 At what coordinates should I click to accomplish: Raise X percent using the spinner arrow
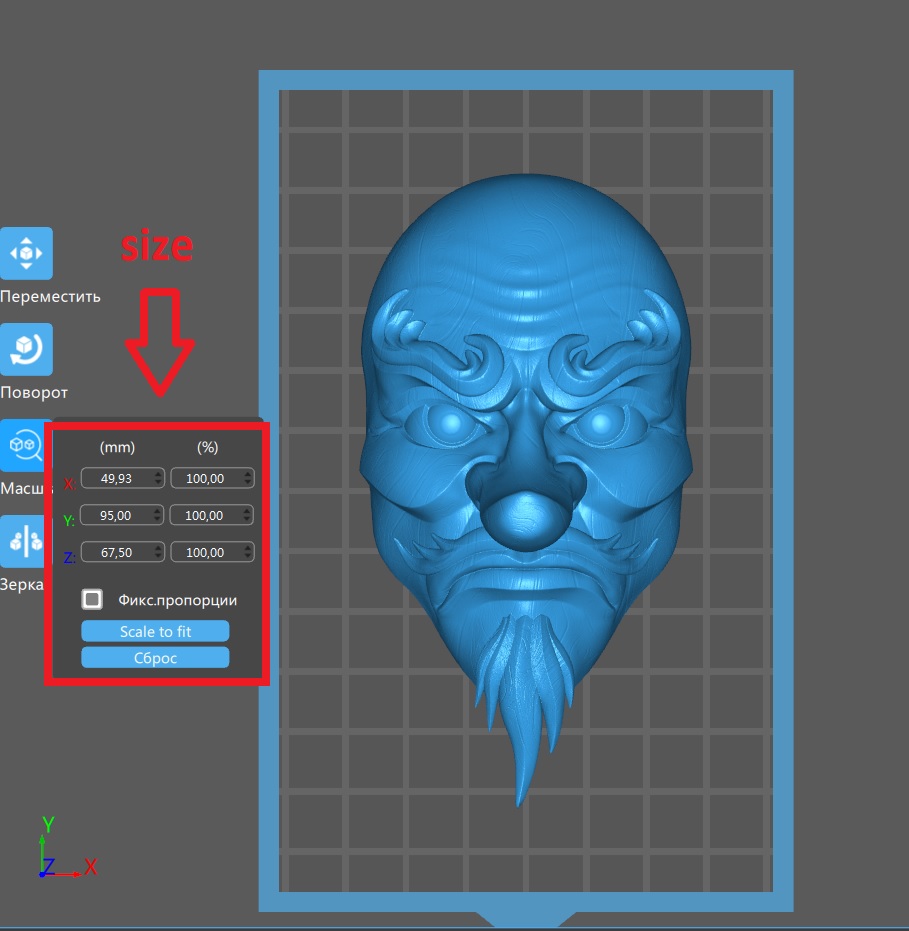click(x=248, y=475)
